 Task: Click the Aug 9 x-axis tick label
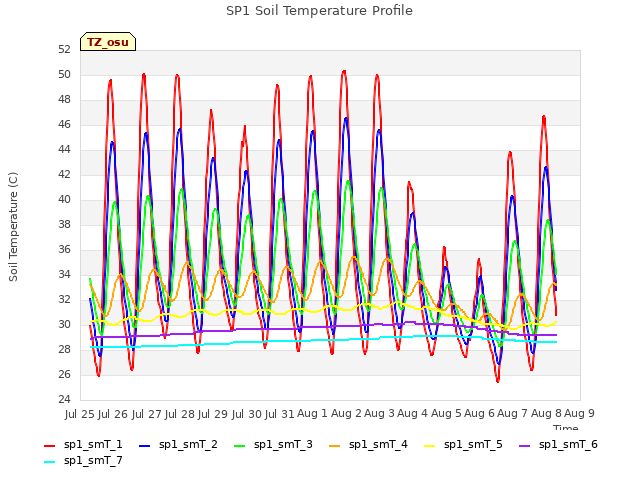pyautogui.click(x=580, y=413)
